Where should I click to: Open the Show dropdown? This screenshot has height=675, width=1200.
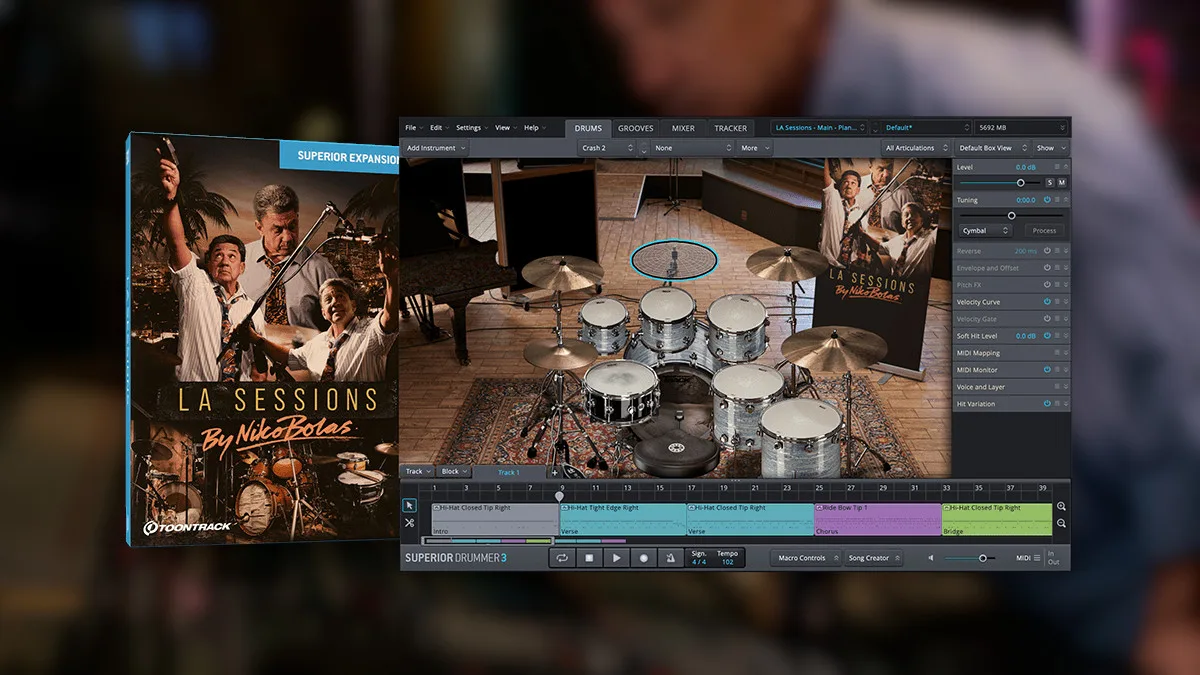pyautogui.click(x=1050, y=148)
